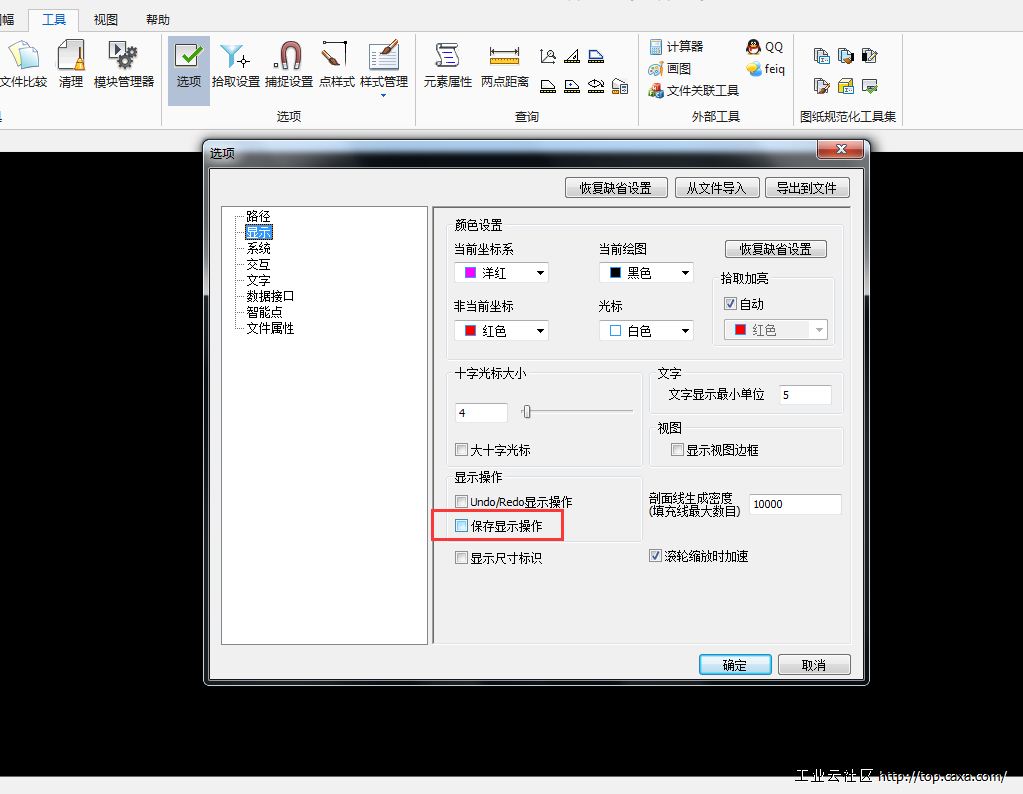Launch feiq from external tools
Viewport: 1023px width, 794px height.
coord(765,69)
